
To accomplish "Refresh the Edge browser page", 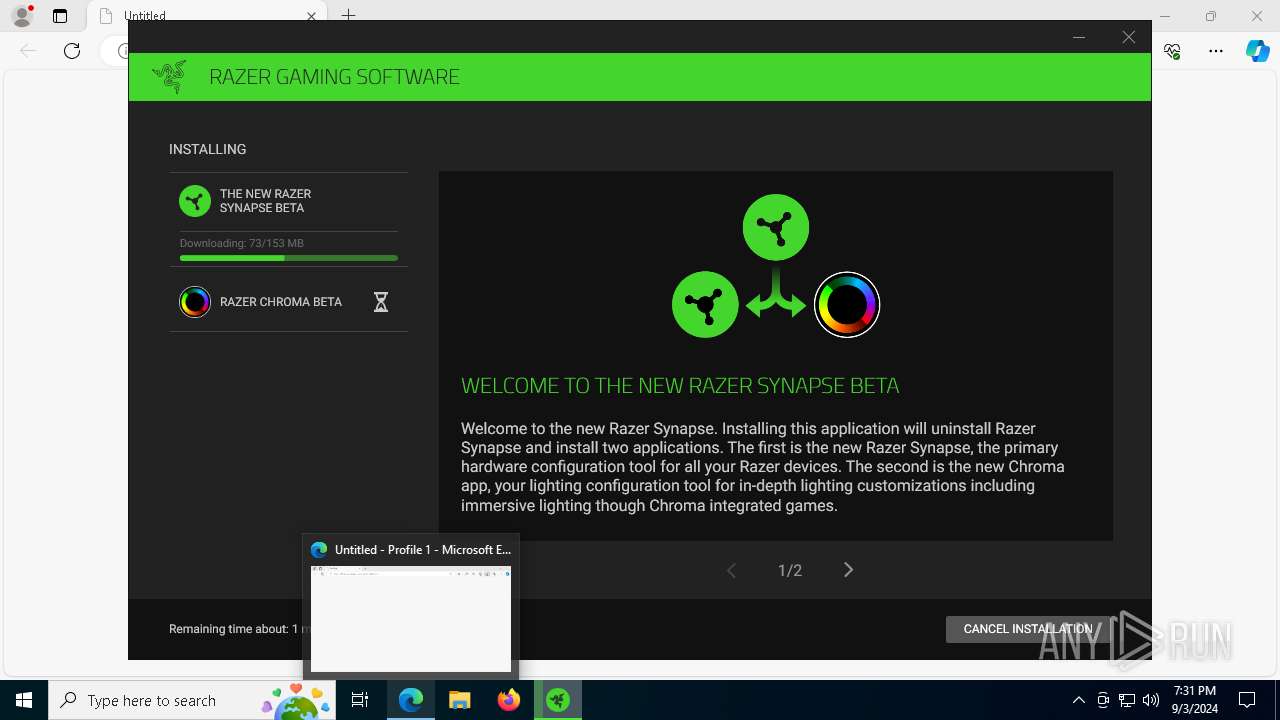I will click(72, 51).
